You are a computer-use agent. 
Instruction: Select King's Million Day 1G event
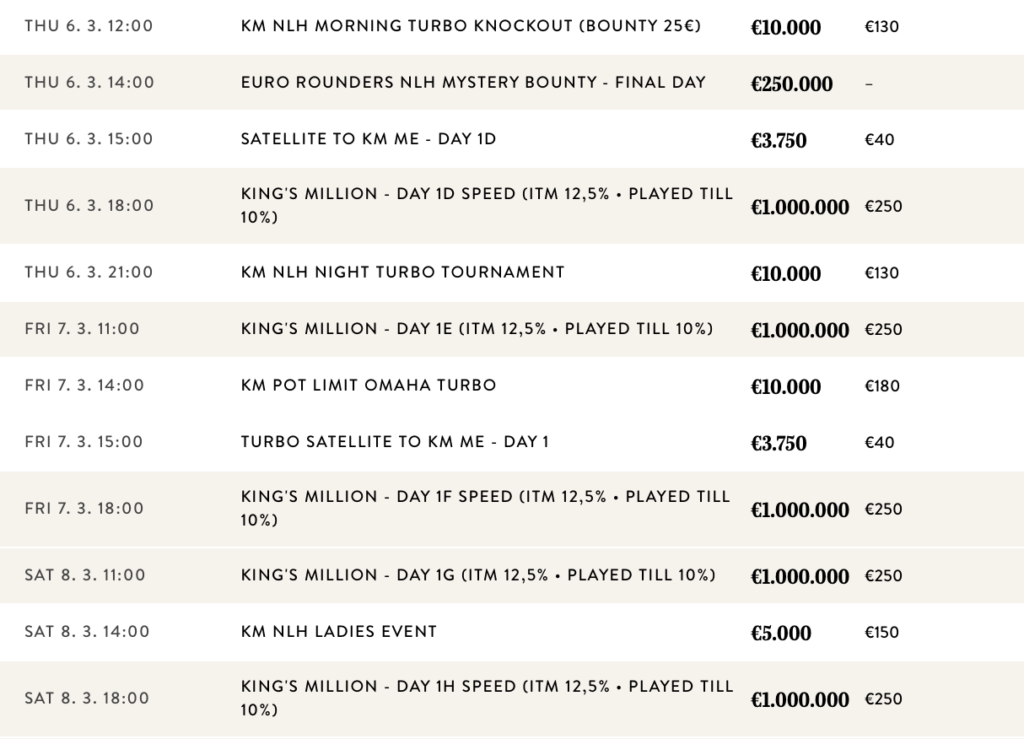click(478, 575)
